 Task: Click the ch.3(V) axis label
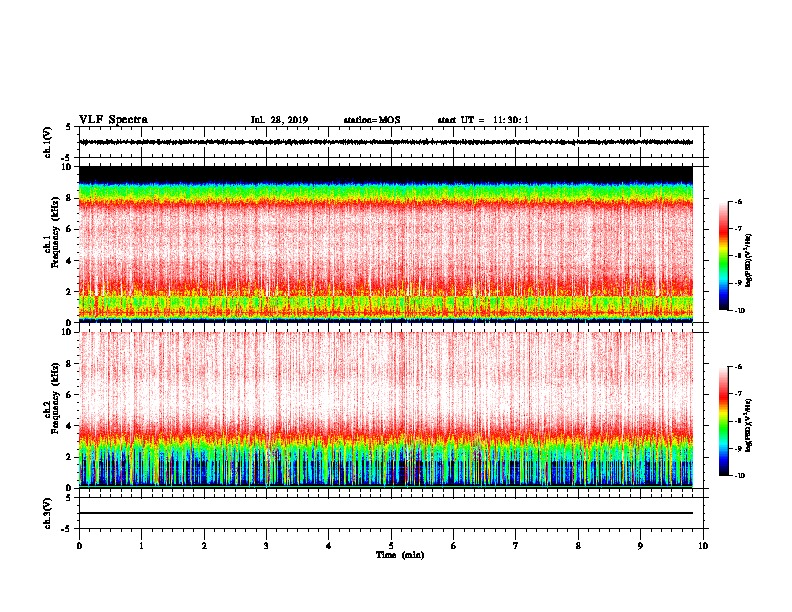tap(47, 514)
